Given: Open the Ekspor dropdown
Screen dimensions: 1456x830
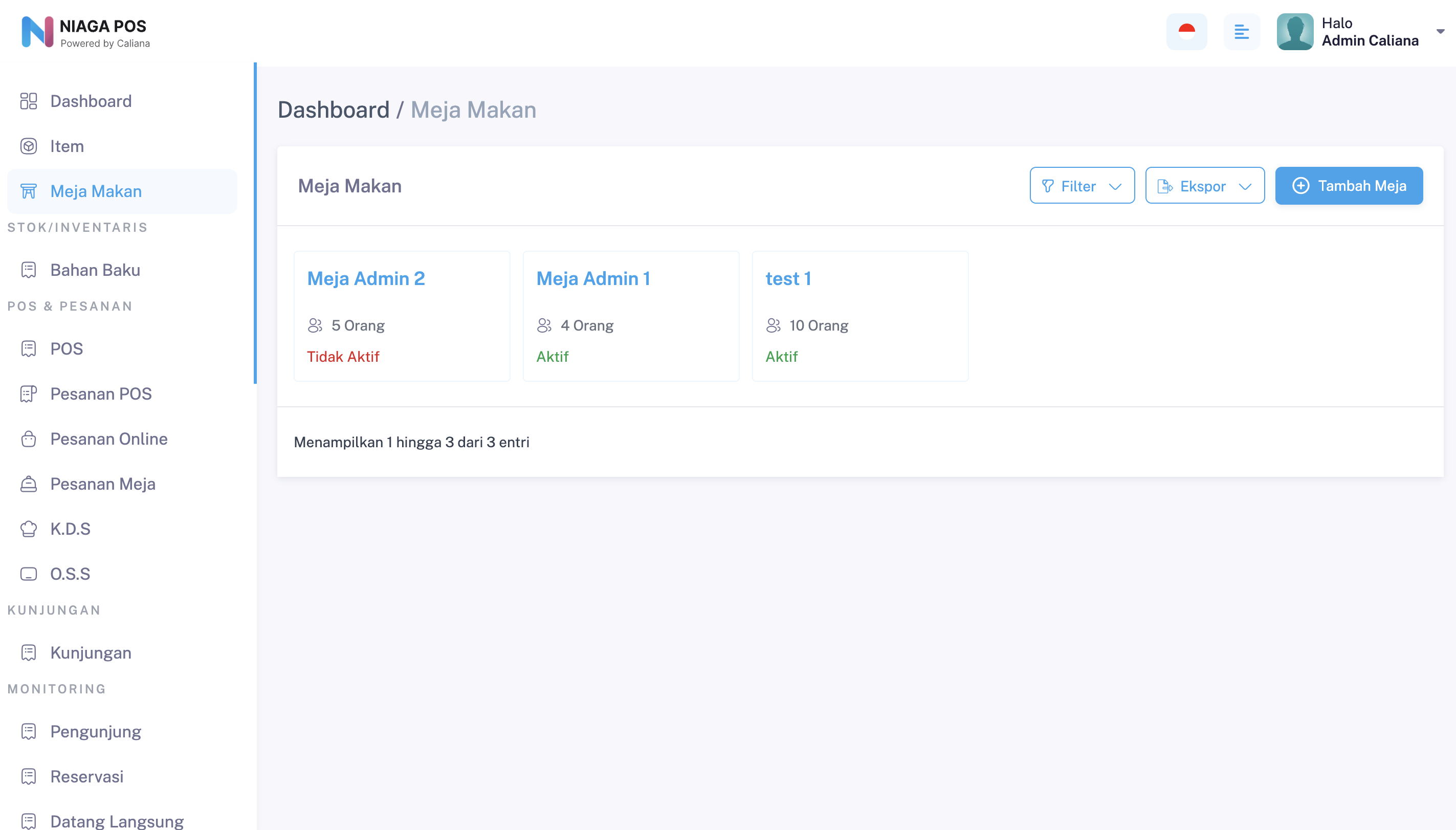Looking at the screenshot, I should 1205,186.
